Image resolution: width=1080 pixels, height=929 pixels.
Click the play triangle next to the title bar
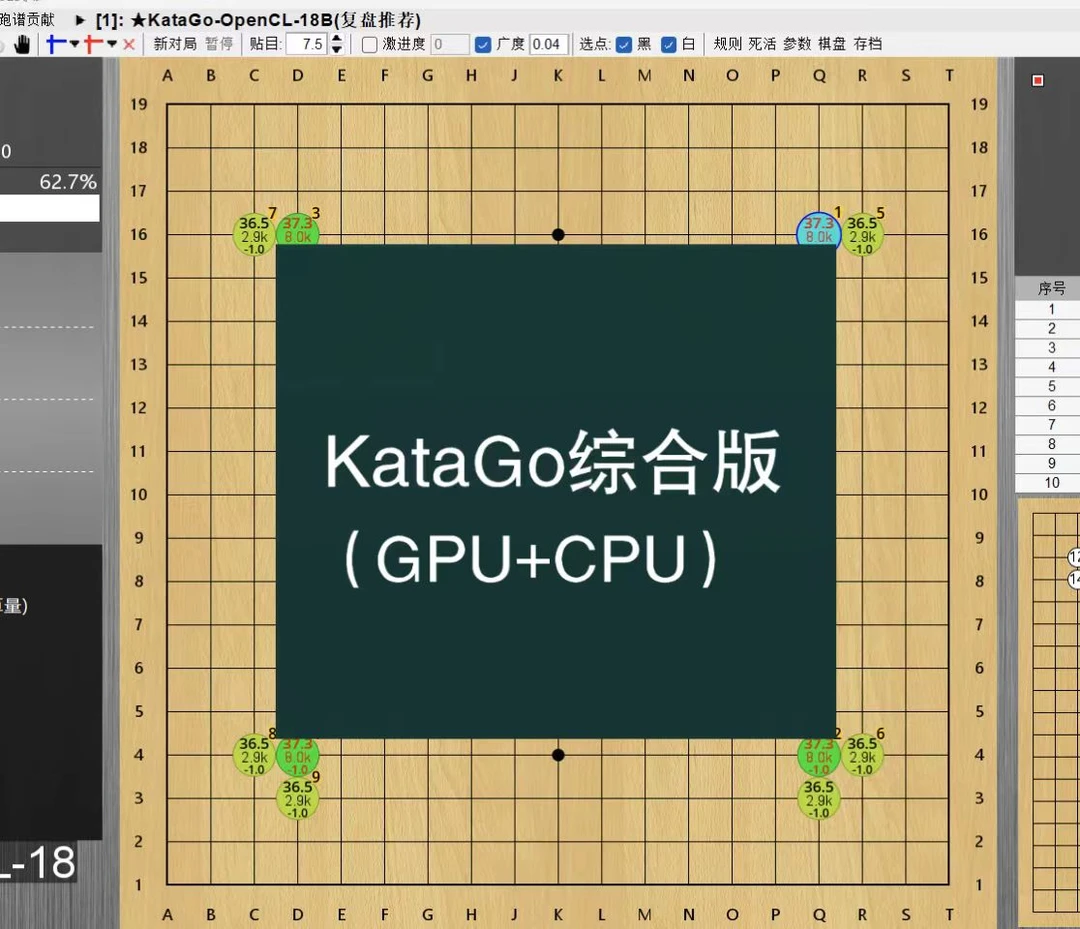(x=78, y=19)
